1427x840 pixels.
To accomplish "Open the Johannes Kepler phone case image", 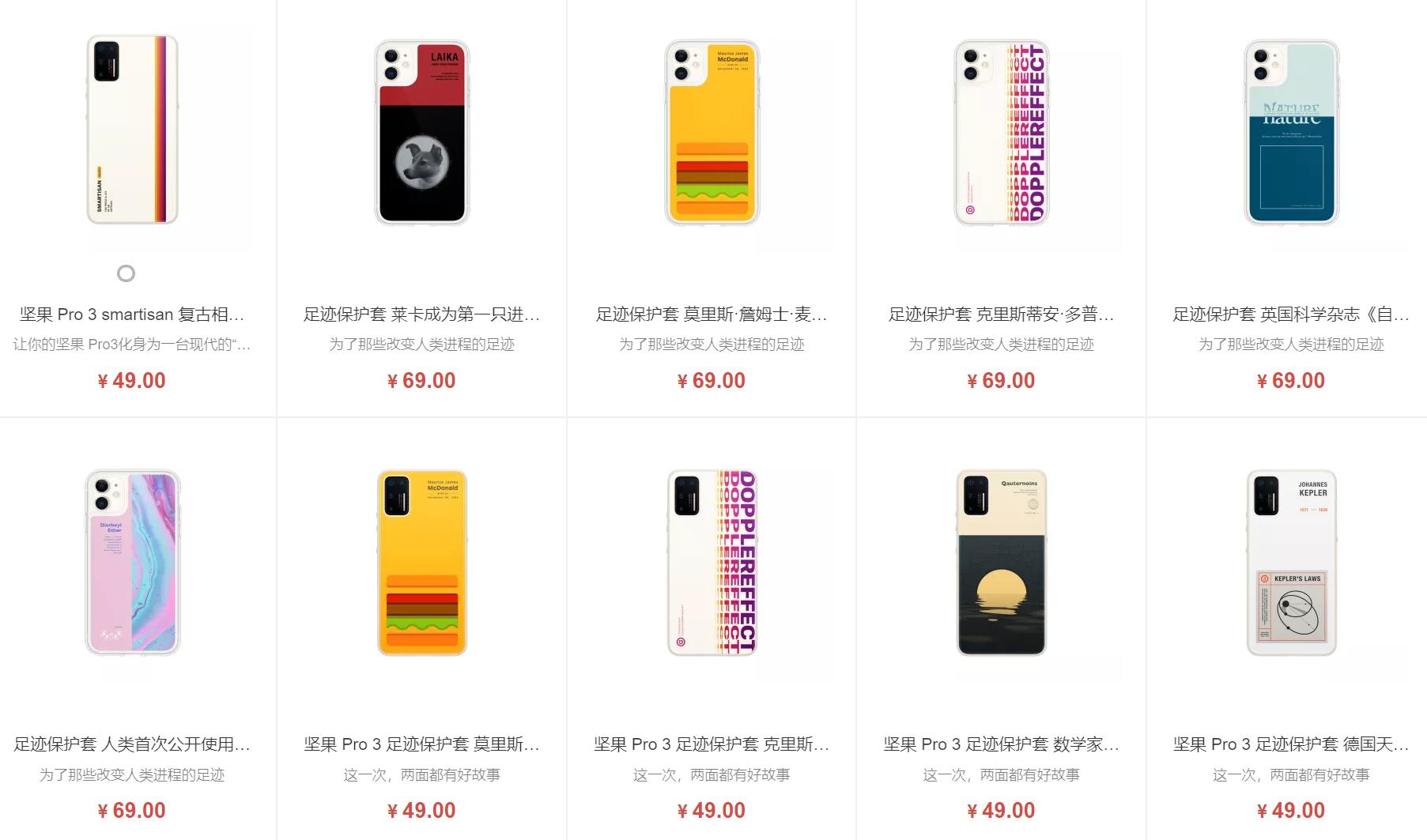I will point(1291,563).
